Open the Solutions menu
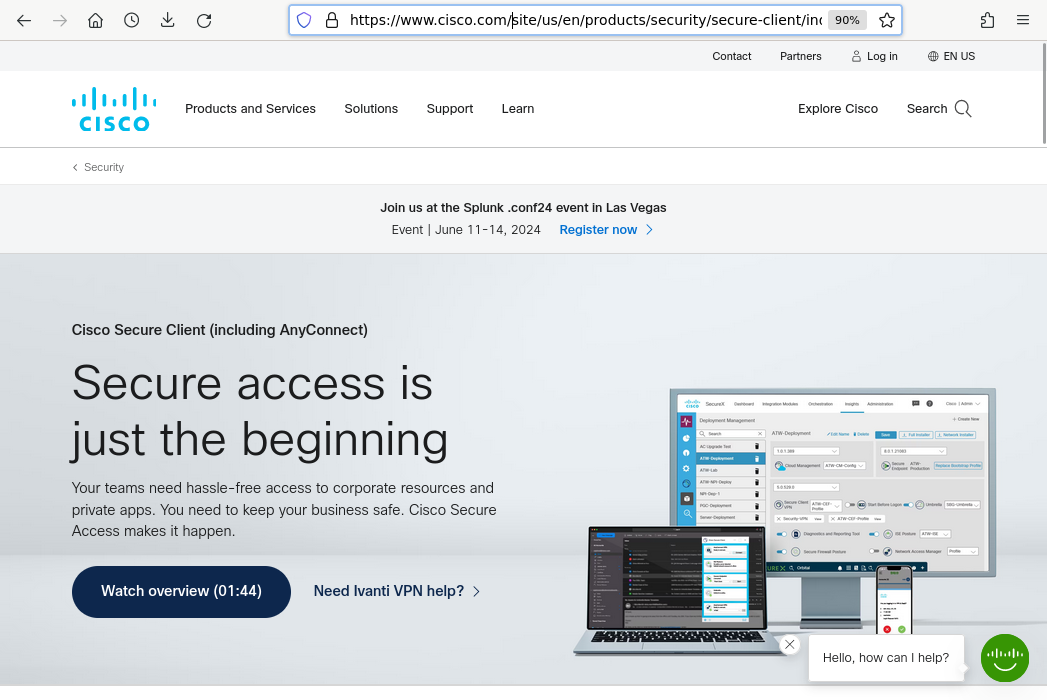Screen dimensions: 1047x700 (x=371, y=109)
